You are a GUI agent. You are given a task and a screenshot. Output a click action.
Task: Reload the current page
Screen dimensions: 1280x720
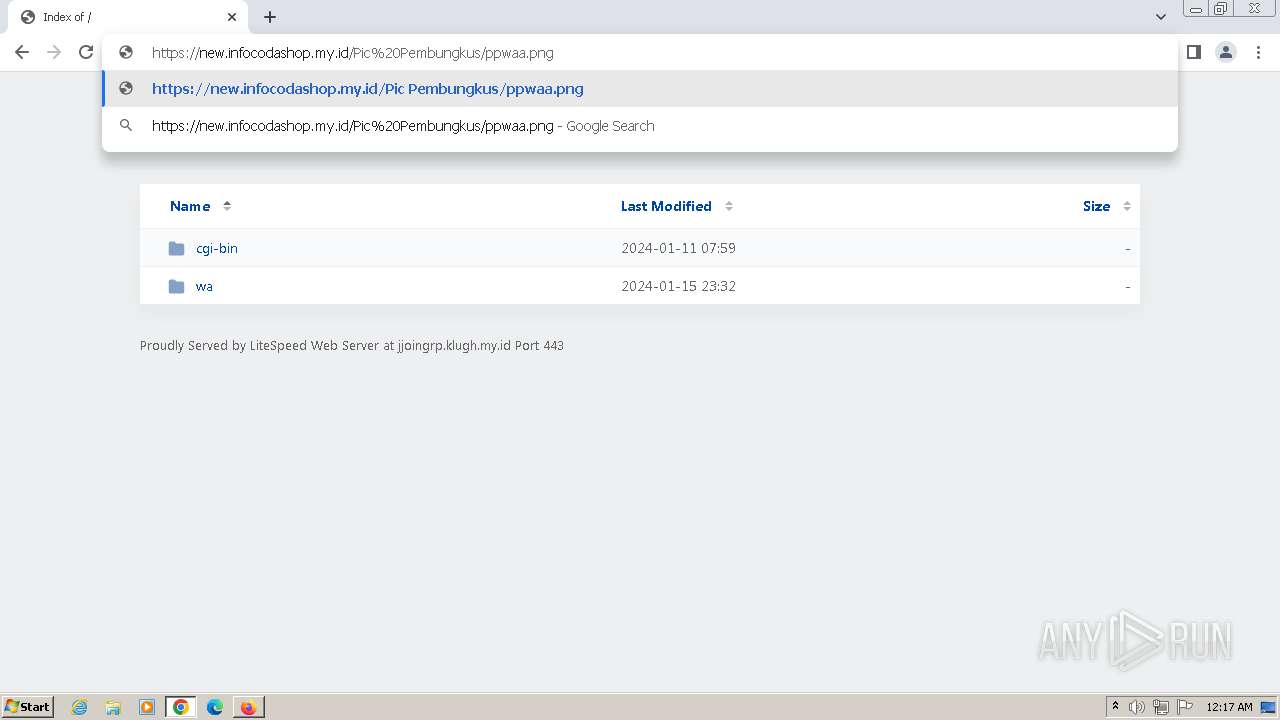(86, 52)
